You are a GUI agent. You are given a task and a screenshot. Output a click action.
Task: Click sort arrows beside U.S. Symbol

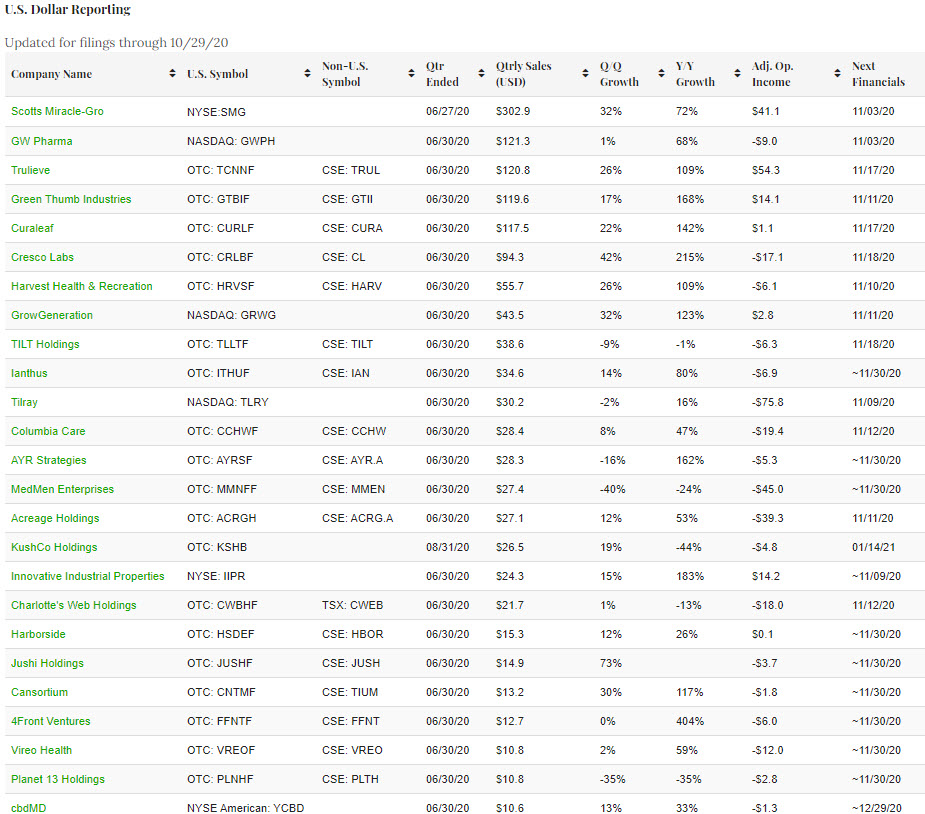(x=307, y=74)
